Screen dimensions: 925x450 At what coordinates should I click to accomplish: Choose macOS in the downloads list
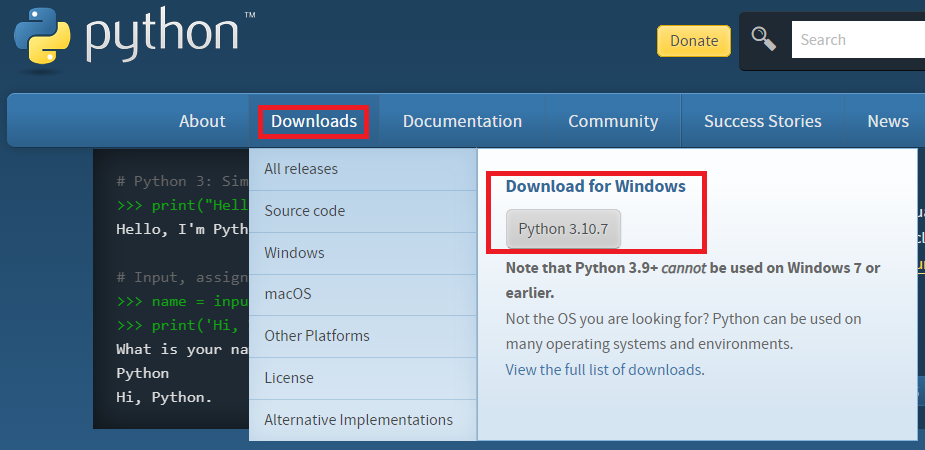pos(363,294)
